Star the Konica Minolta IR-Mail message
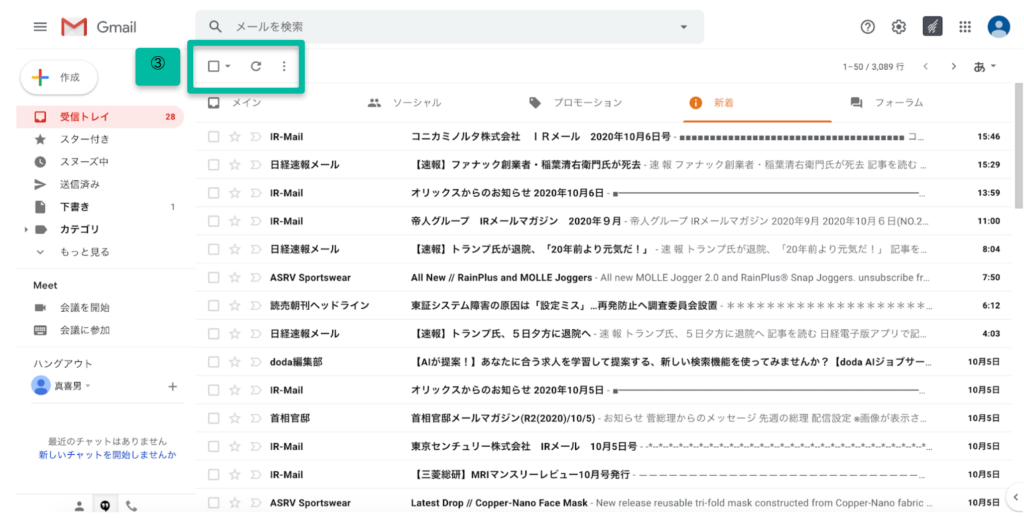The image size is (1024, 518). [x=235, y=136]
